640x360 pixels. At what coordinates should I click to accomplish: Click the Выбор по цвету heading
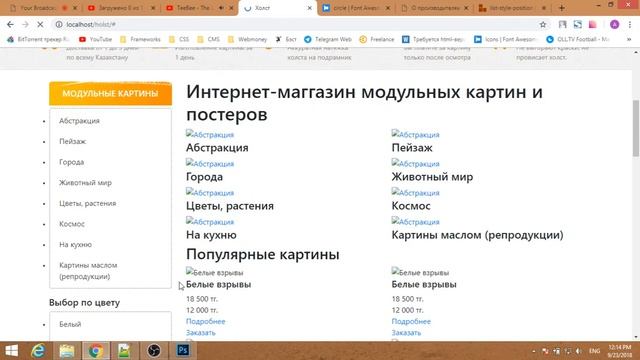point(84,302)
